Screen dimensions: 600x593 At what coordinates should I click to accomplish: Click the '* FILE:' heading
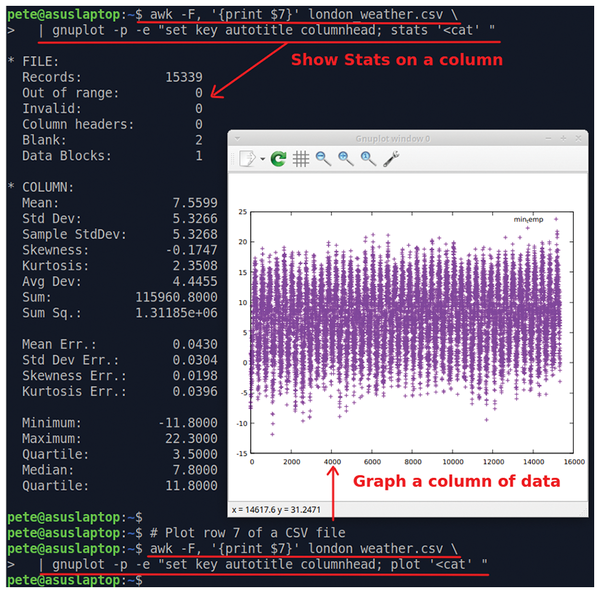[33, 62]
